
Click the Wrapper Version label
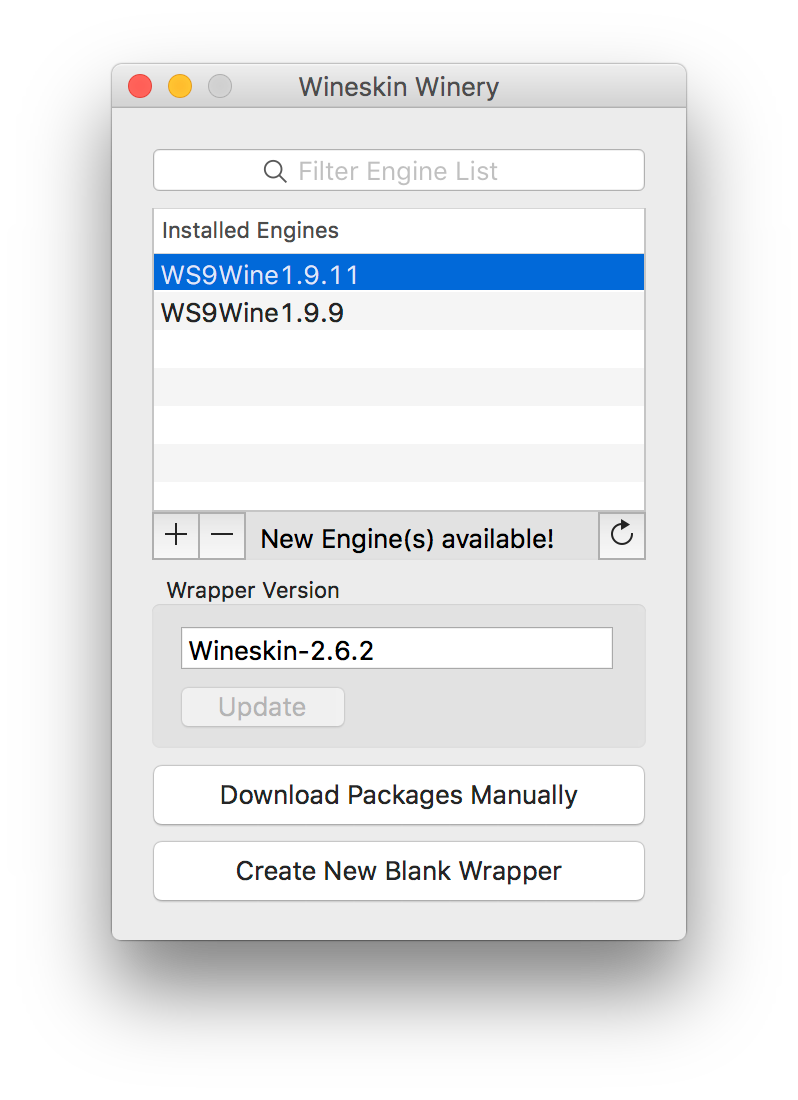[253, 591]
